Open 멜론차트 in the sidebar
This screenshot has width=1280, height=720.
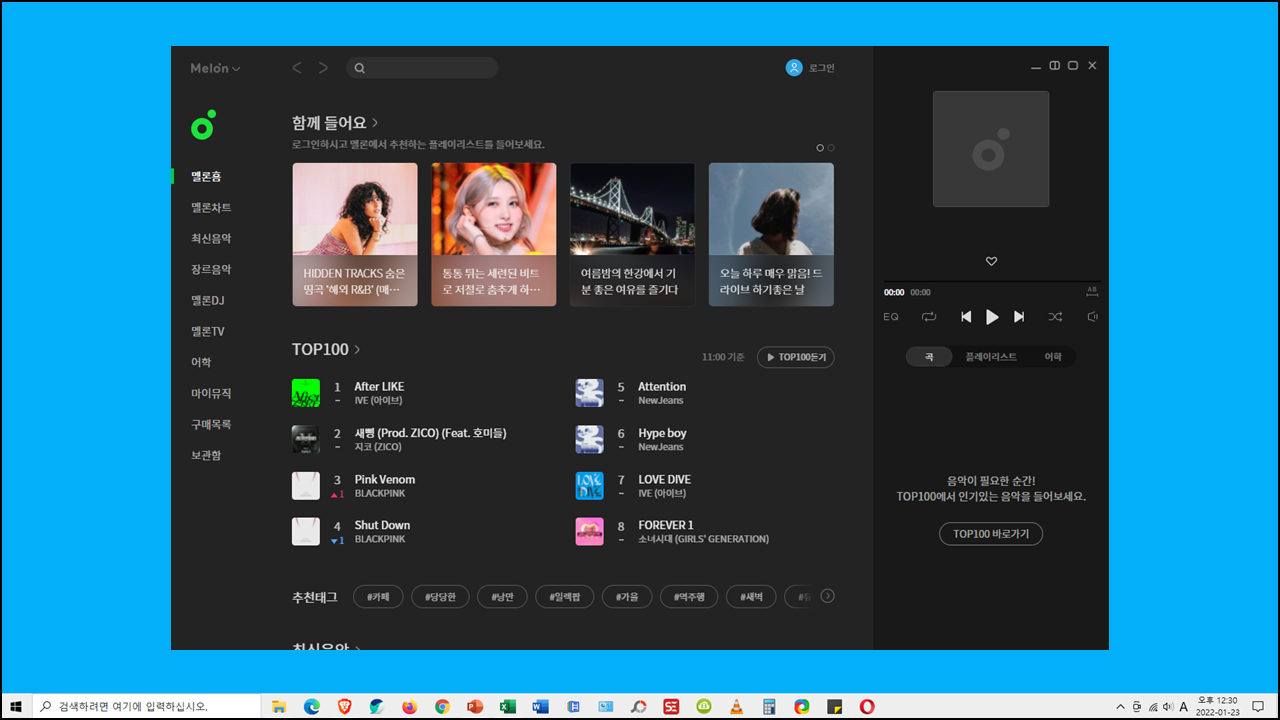[211, 207]
